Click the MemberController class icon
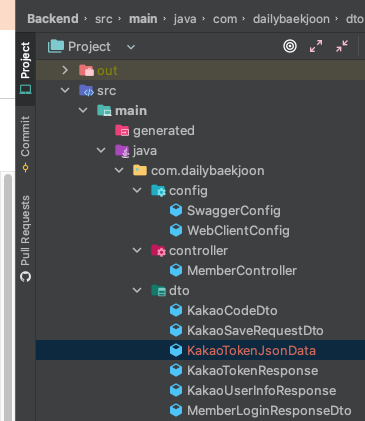This screenshot has width=365, height=421. pyautogui.click(x=176, y=270)
